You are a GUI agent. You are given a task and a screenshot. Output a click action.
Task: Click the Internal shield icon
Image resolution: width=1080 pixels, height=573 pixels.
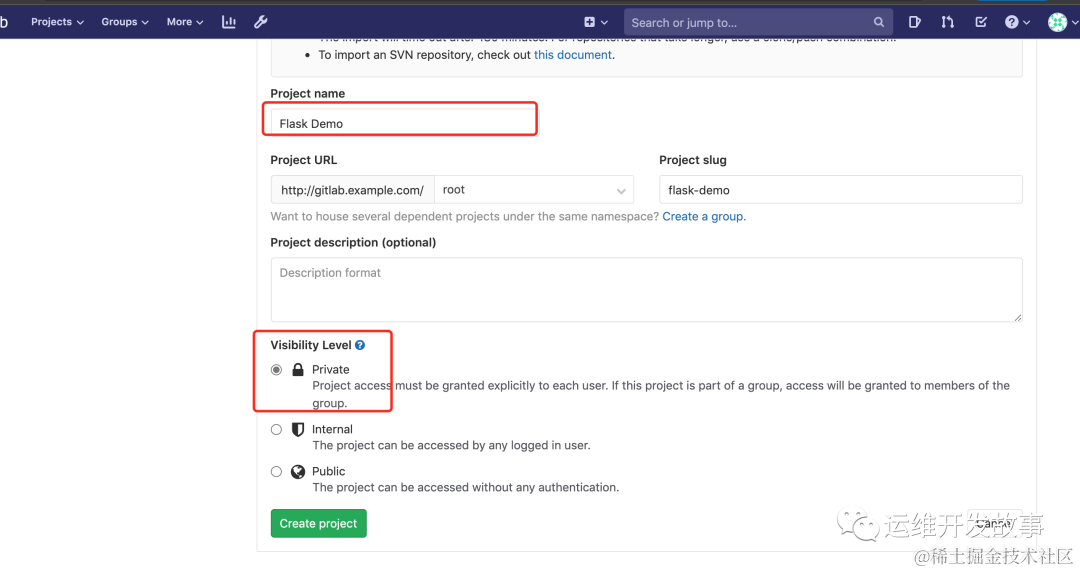298,430
